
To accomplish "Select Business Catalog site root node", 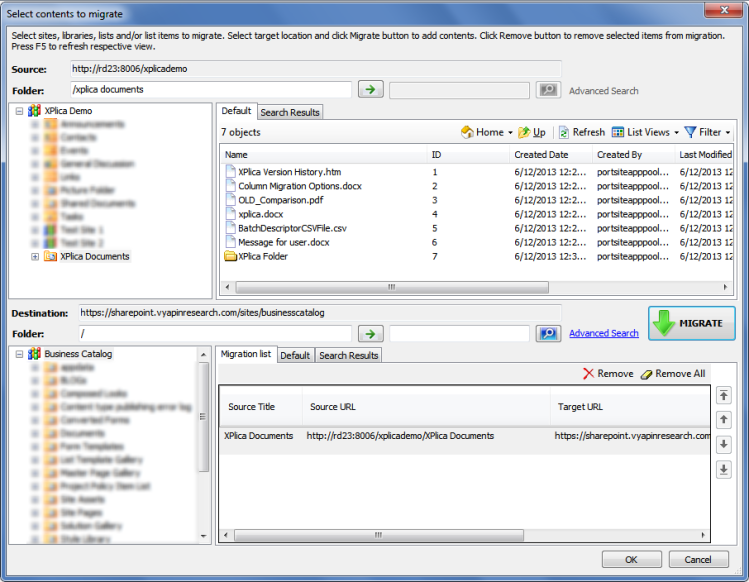I will point(78,354).
